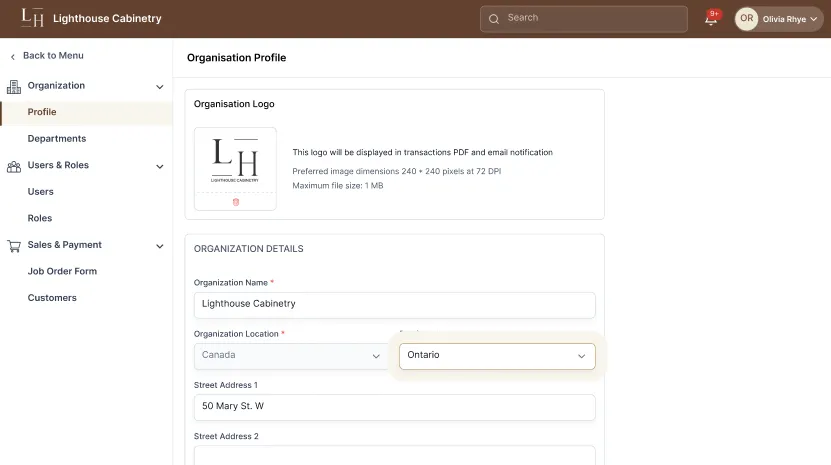The height and width of the screenshot is (465, 831).
Task: Click the Sales & Payment cart icon
Action: click(x=14, y=245)
